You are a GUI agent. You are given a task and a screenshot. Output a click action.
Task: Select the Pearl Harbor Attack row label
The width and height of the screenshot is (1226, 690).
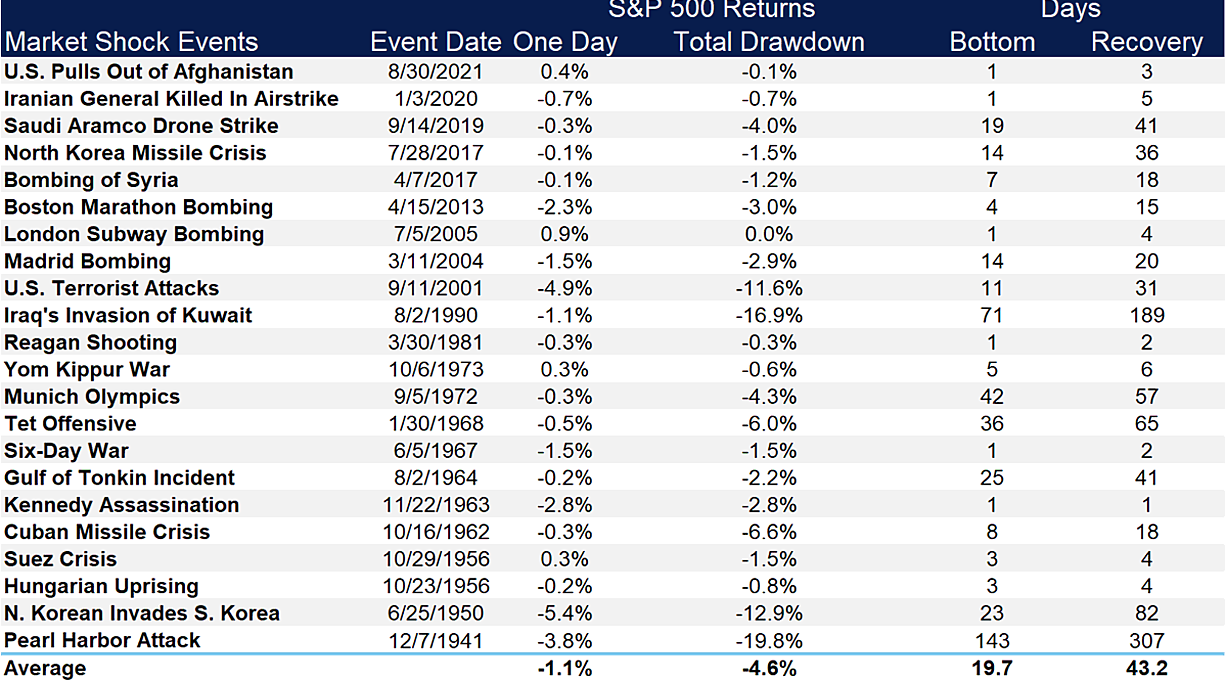point(102,640)
